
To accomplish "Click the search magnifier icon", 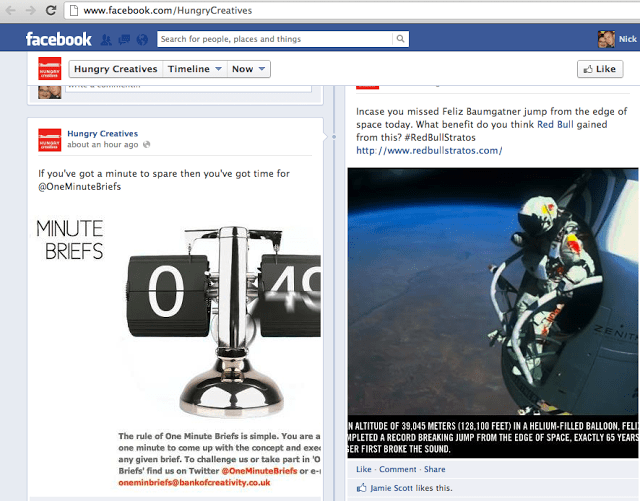I will pyautogui.click(x=400, y=40).
